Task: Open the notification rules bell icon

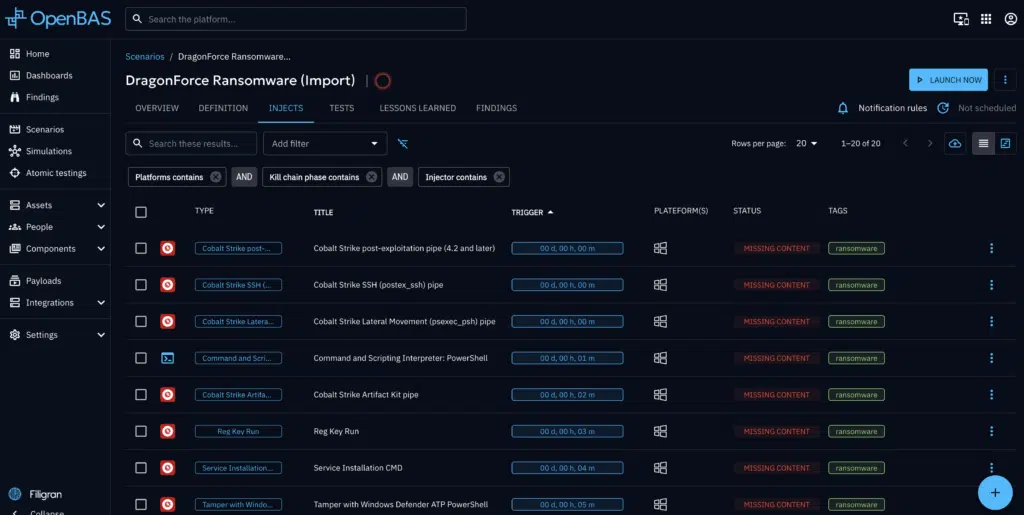Action: click(843, 108)
